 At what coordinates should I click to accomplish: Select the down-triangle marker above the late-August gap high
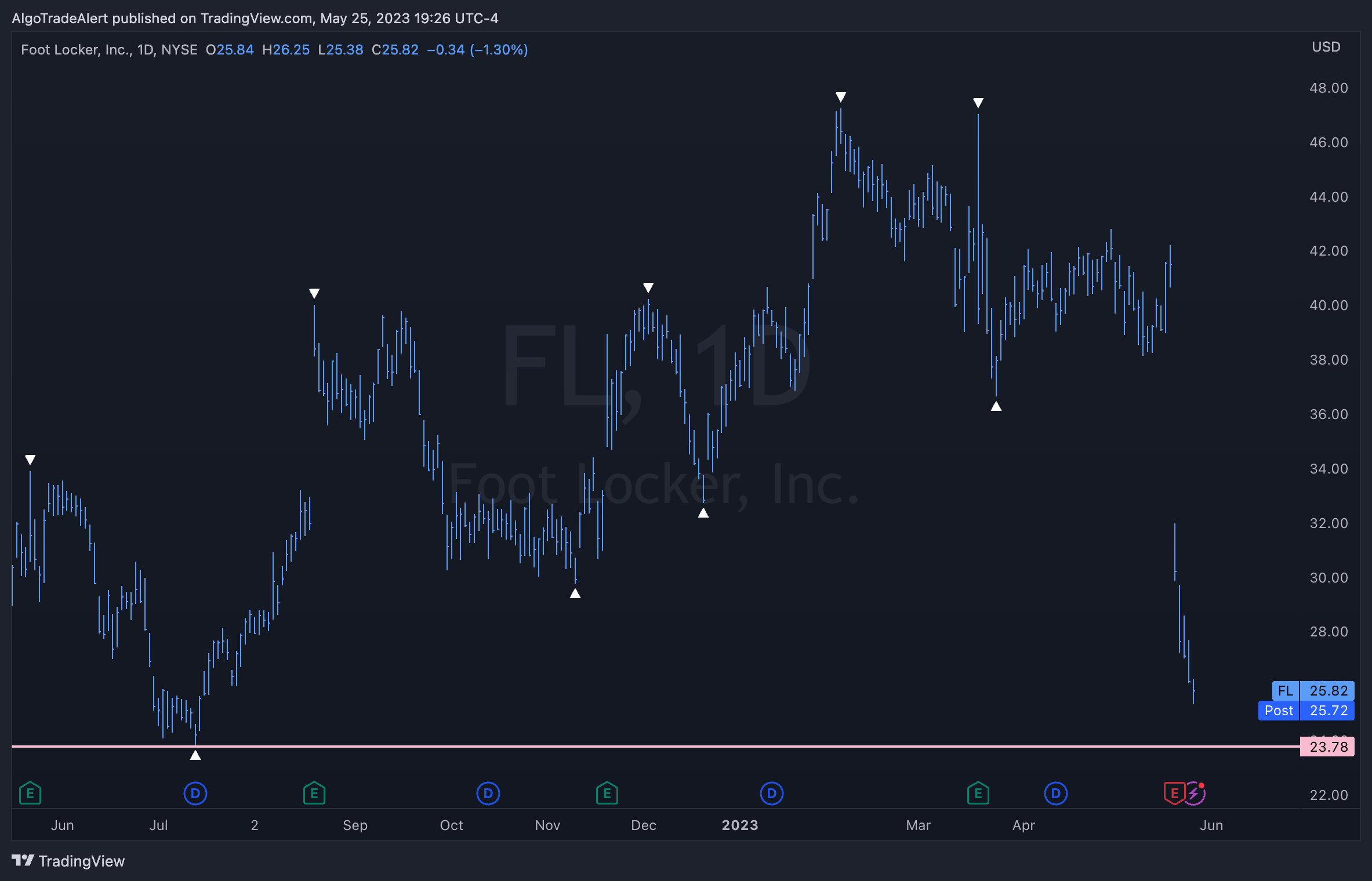pos(314,294)
